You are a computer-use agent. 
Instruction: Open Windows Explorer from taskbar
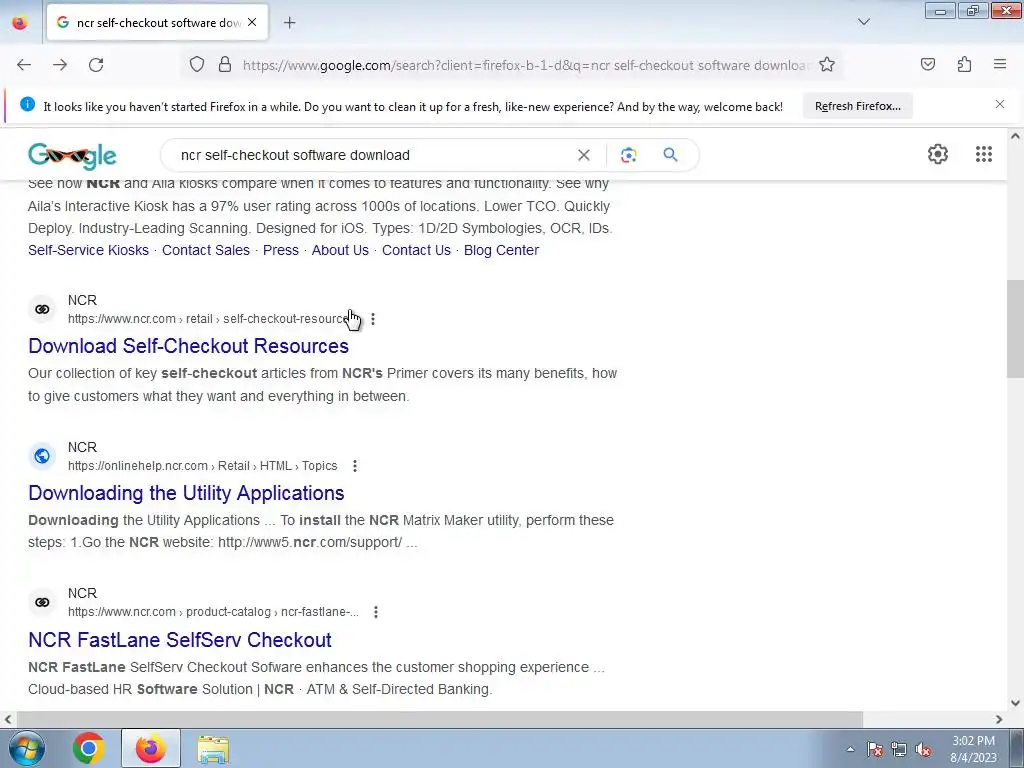213,749
